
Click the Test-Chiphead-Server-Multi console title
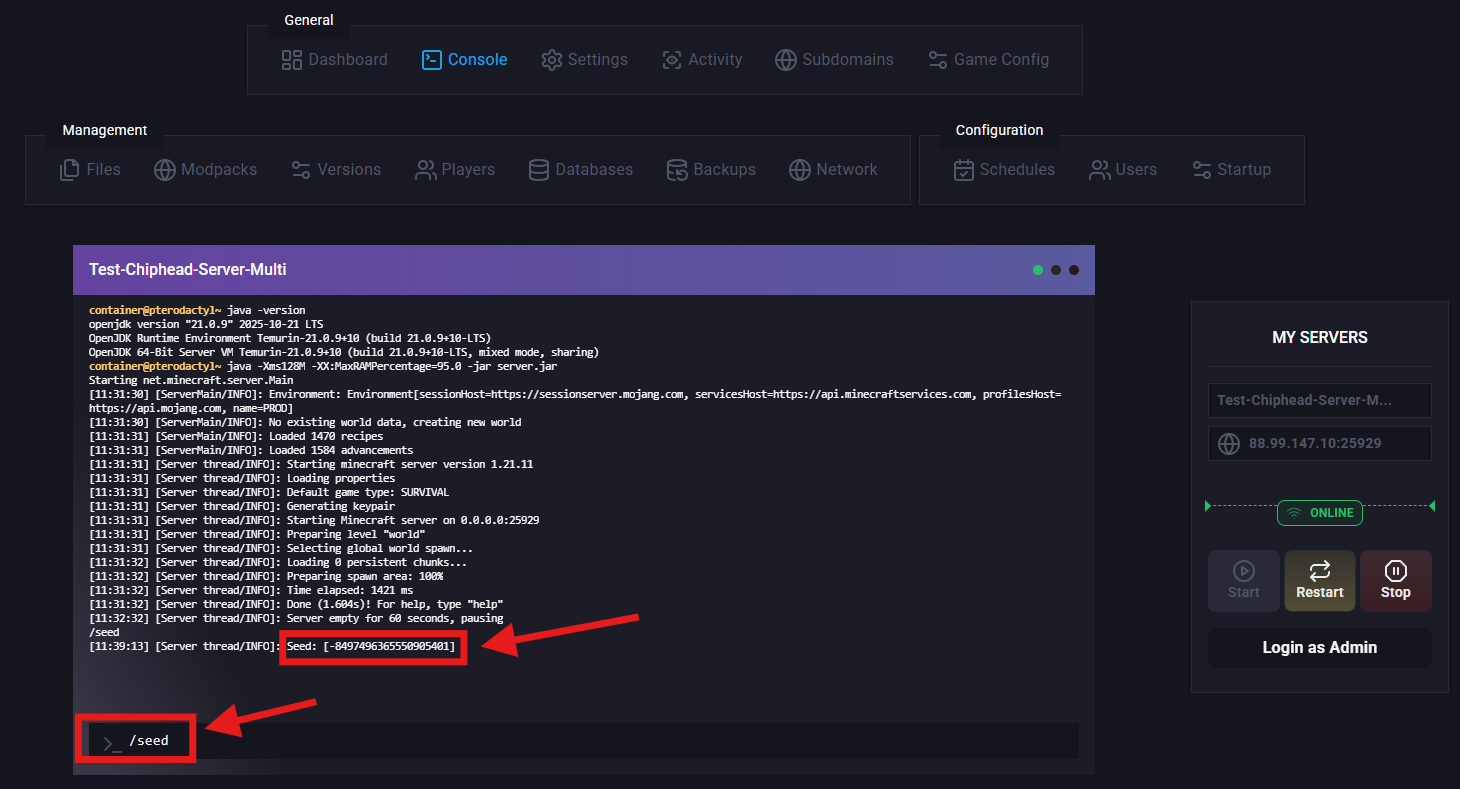click(x=188, y=270)
